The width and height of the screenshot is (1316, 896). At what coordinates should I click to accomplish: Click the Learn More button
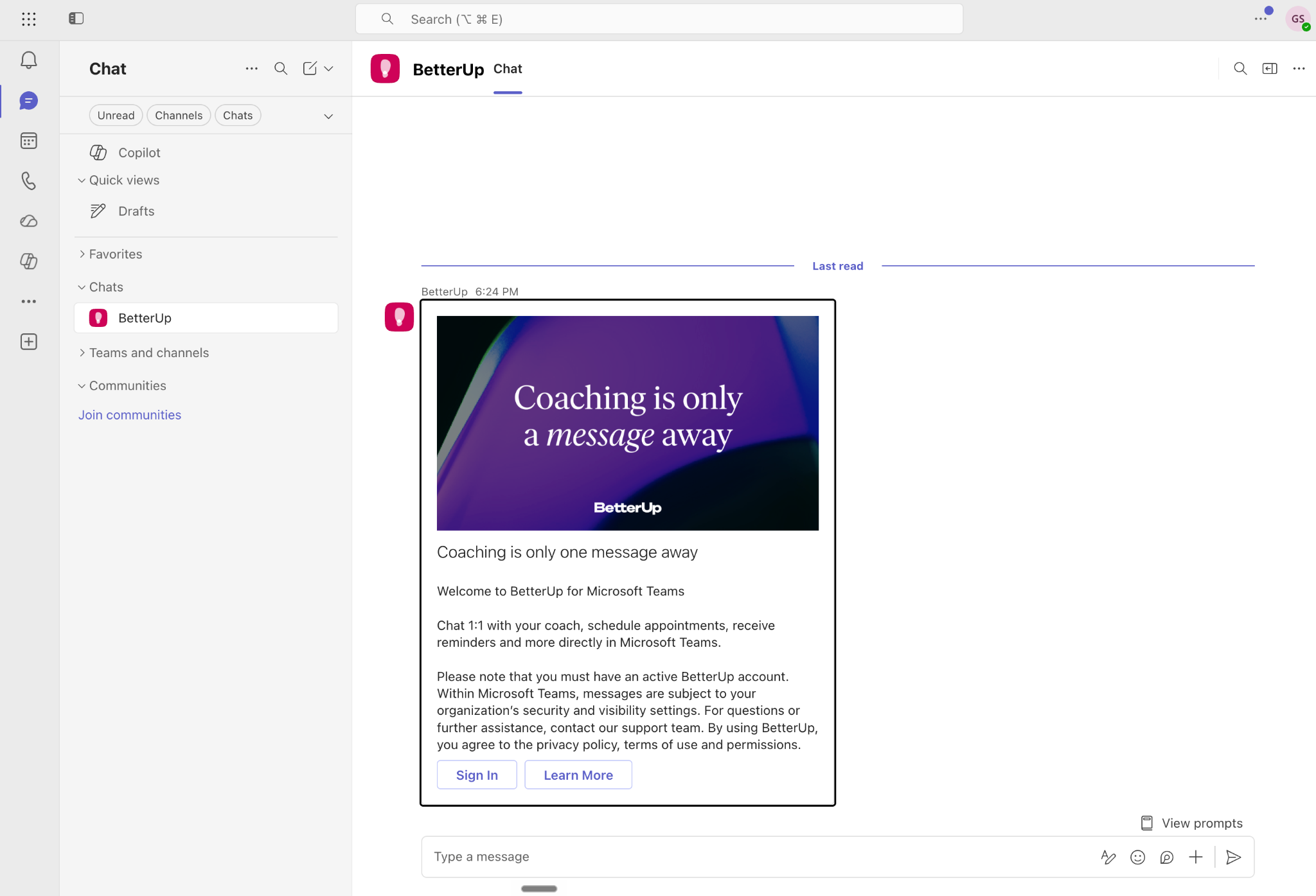[578, 775]
